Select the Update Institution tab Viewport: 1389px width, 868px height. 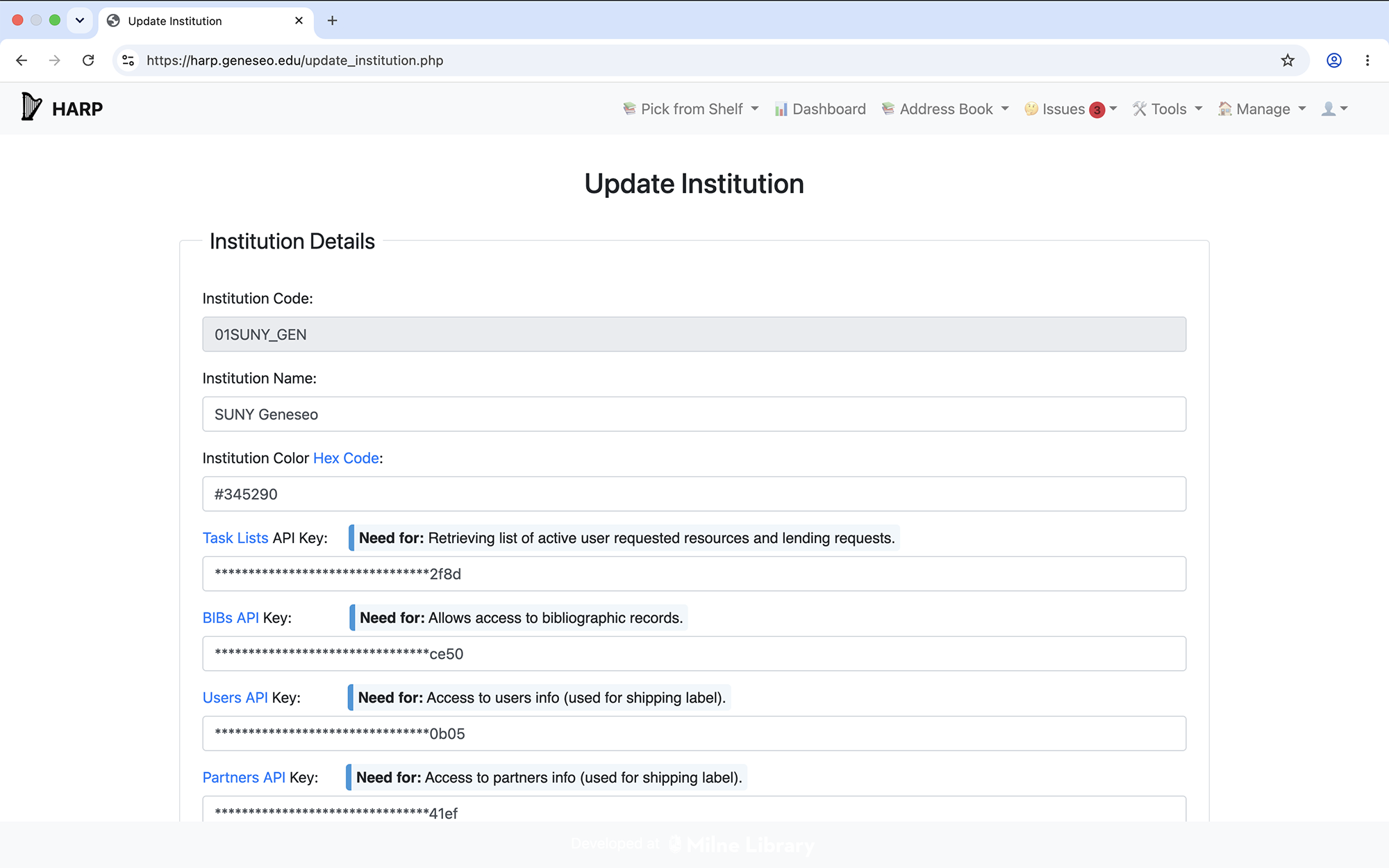(x=206, y=21)
